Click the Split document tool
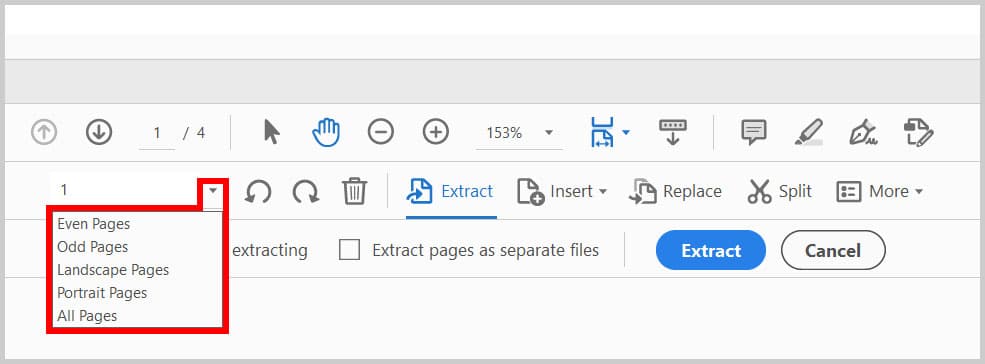Viewport: 985px width, 364px height. (780, 191)
